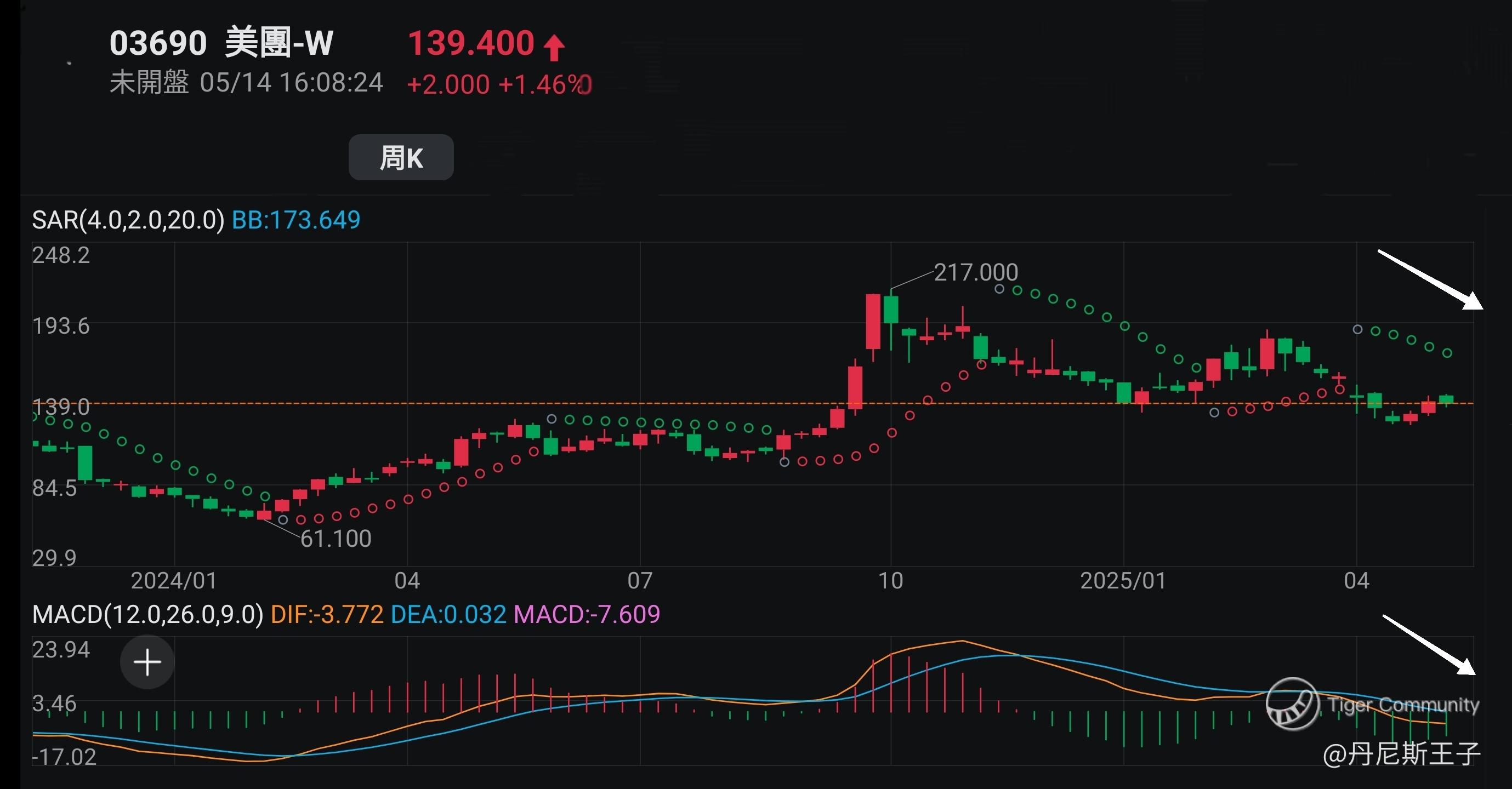
Task: Tap the plus button on MACD panel
Action: (147, 662)
